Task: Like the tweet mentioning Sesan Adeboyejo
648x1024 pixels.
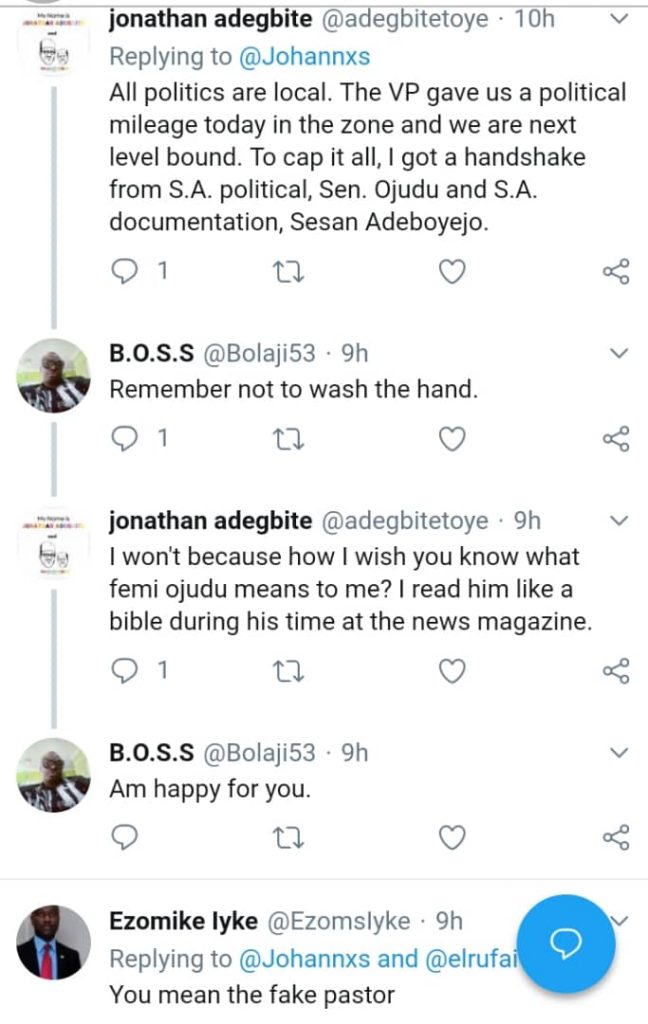Action: point(453,271)
